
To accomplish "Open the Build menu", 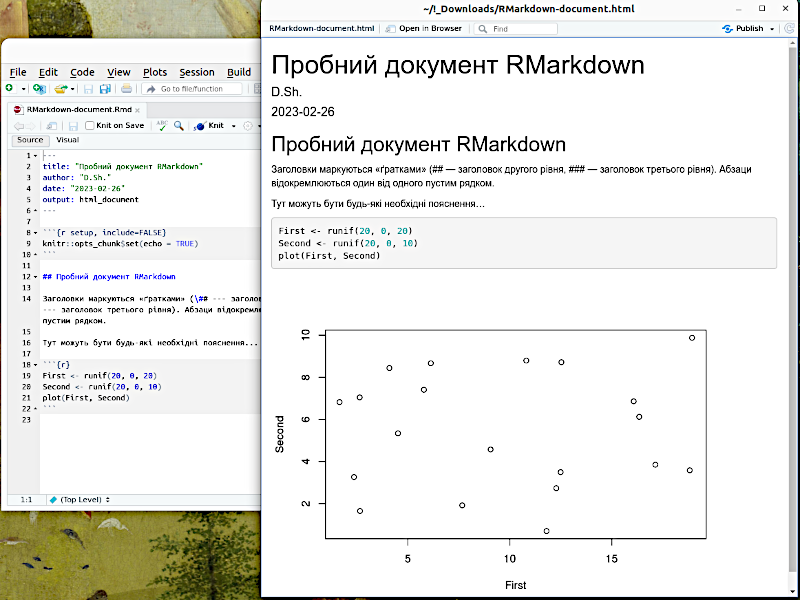I will pyautogui.click(x=239, y=72).
